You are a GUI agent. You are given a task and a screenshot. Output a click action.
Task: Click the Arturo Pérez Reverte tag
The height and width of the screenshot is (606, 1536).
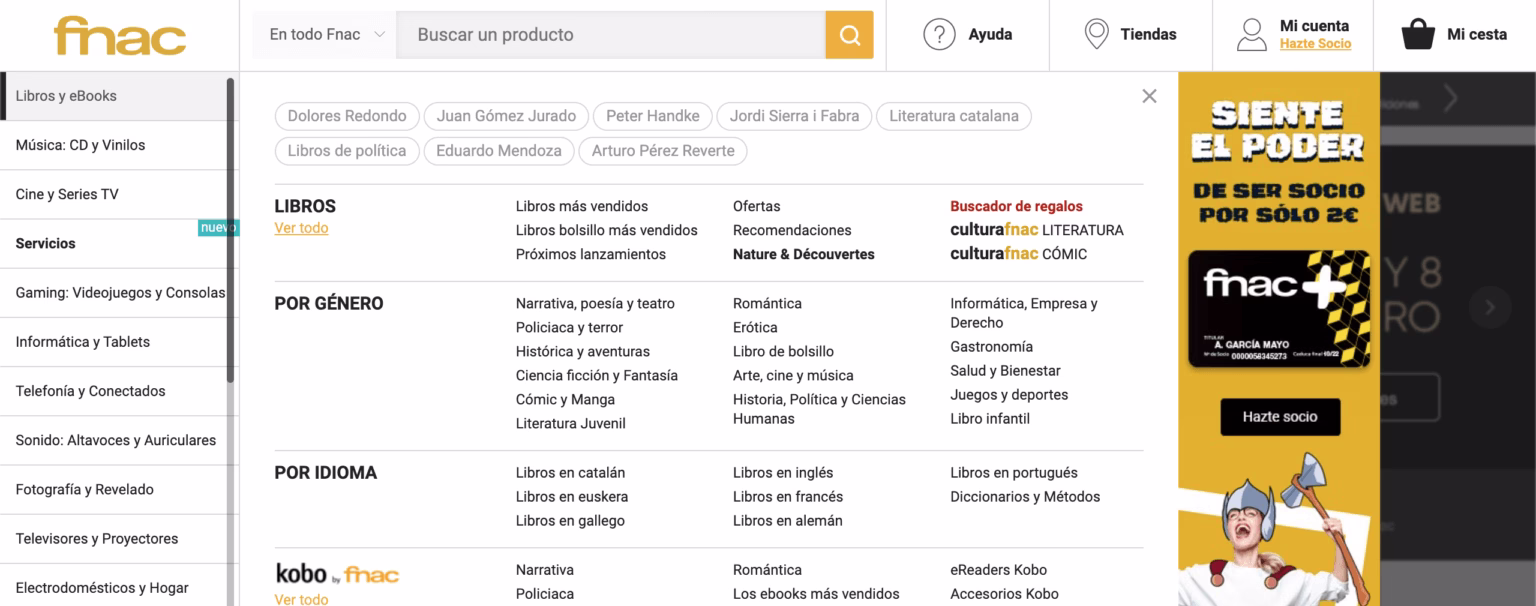(x=663, y=151)
